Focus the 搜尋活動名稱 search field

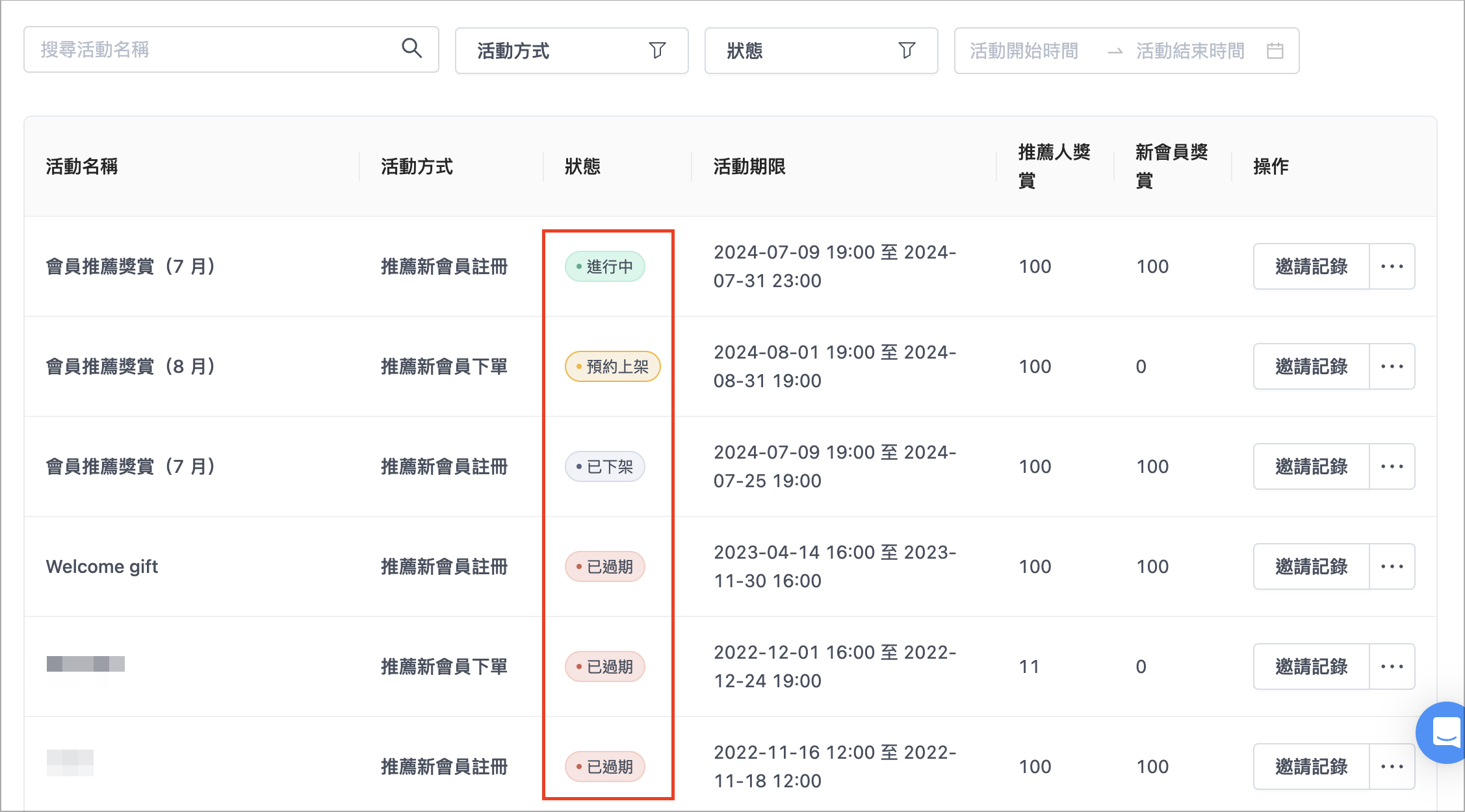[x=231, y=49]
